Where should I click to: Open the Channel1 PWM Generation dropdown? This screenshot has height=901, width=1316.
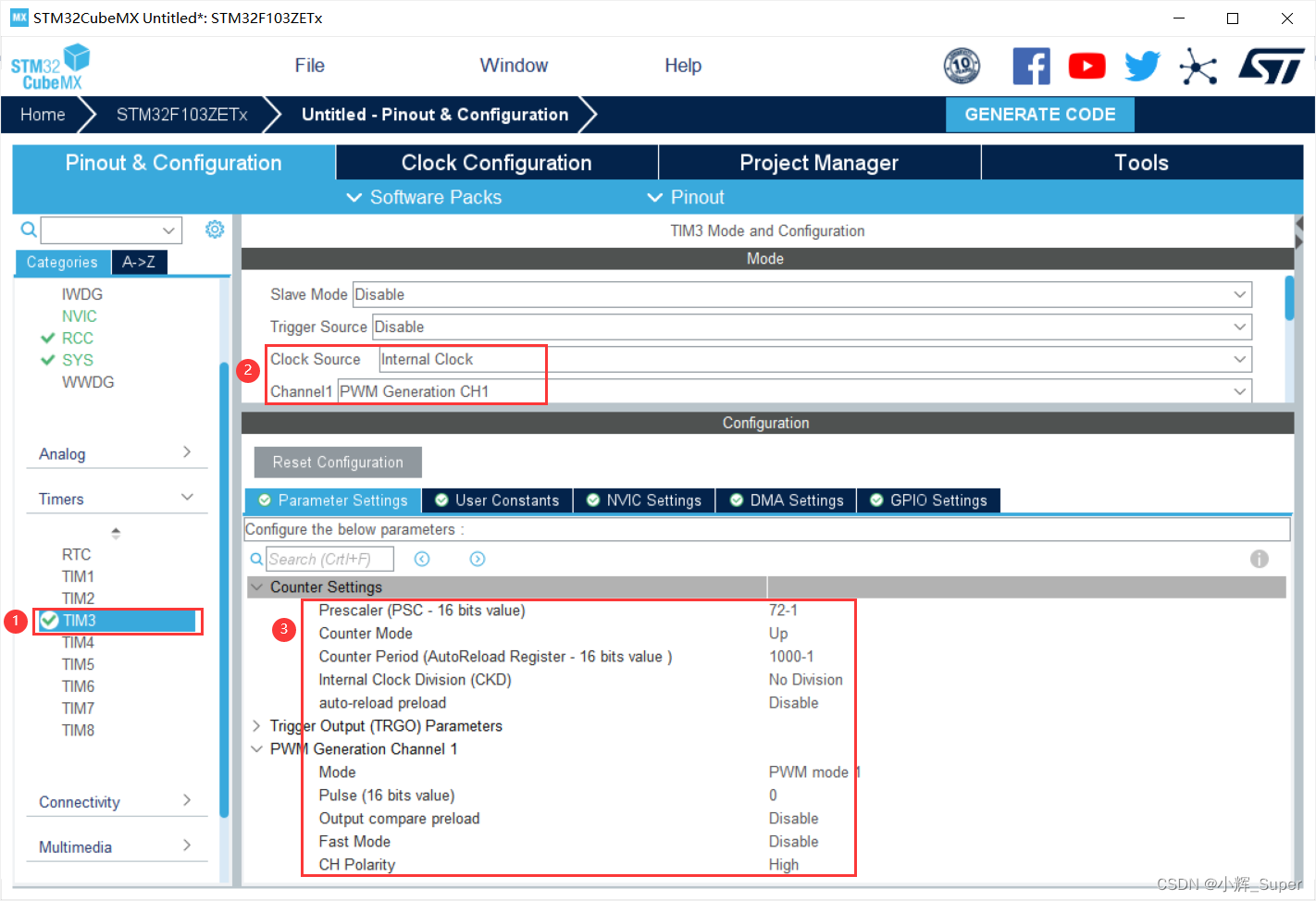pos(795,391)
